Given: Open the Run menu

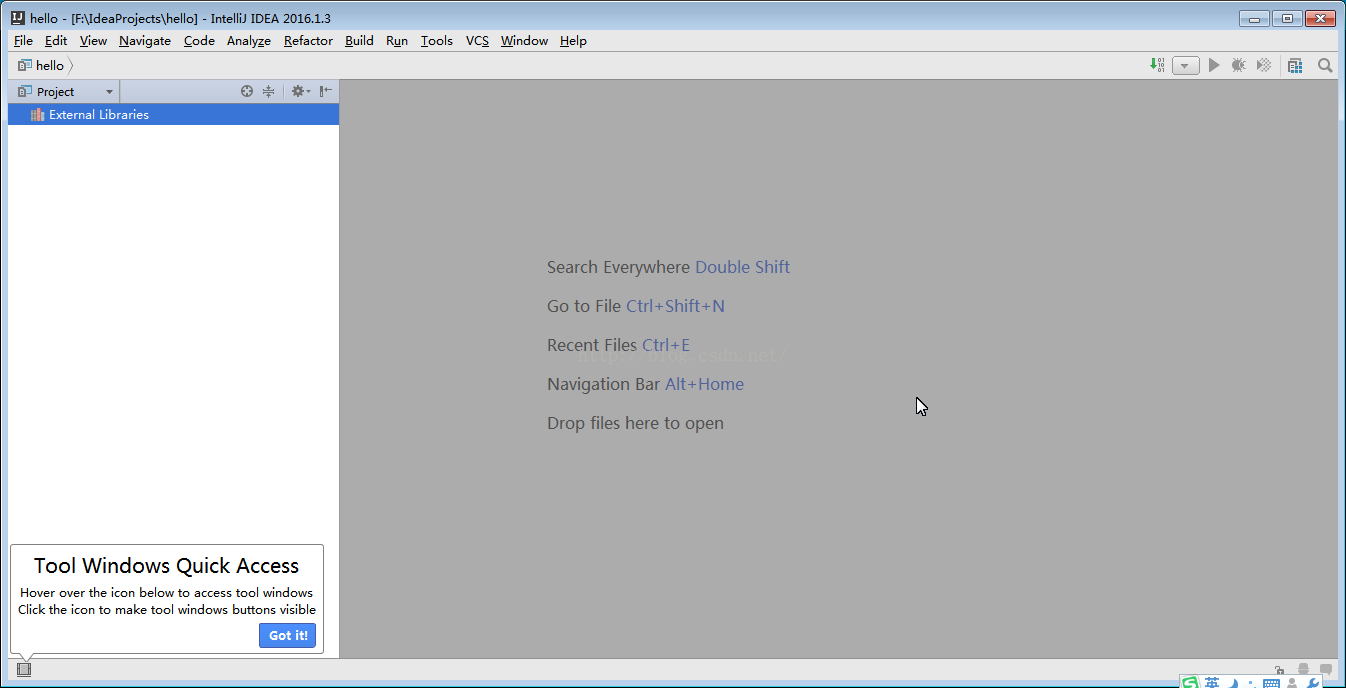Looking at the screenshot, I should [397, 41].
